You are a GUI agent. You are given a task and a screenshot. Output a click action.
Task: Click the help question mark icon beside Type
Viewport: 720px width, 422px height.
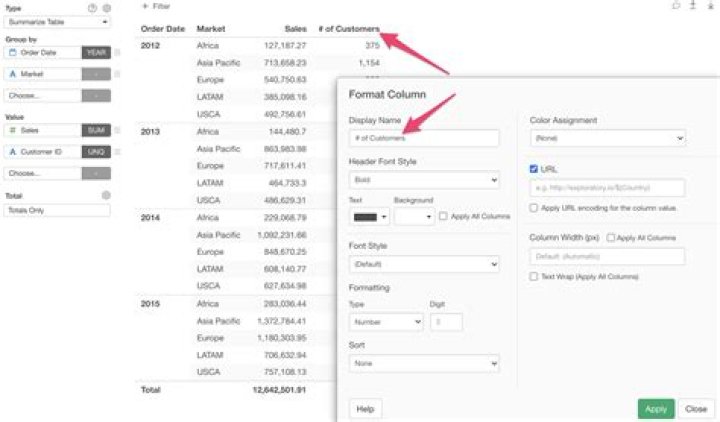click(x=92, y=7)
